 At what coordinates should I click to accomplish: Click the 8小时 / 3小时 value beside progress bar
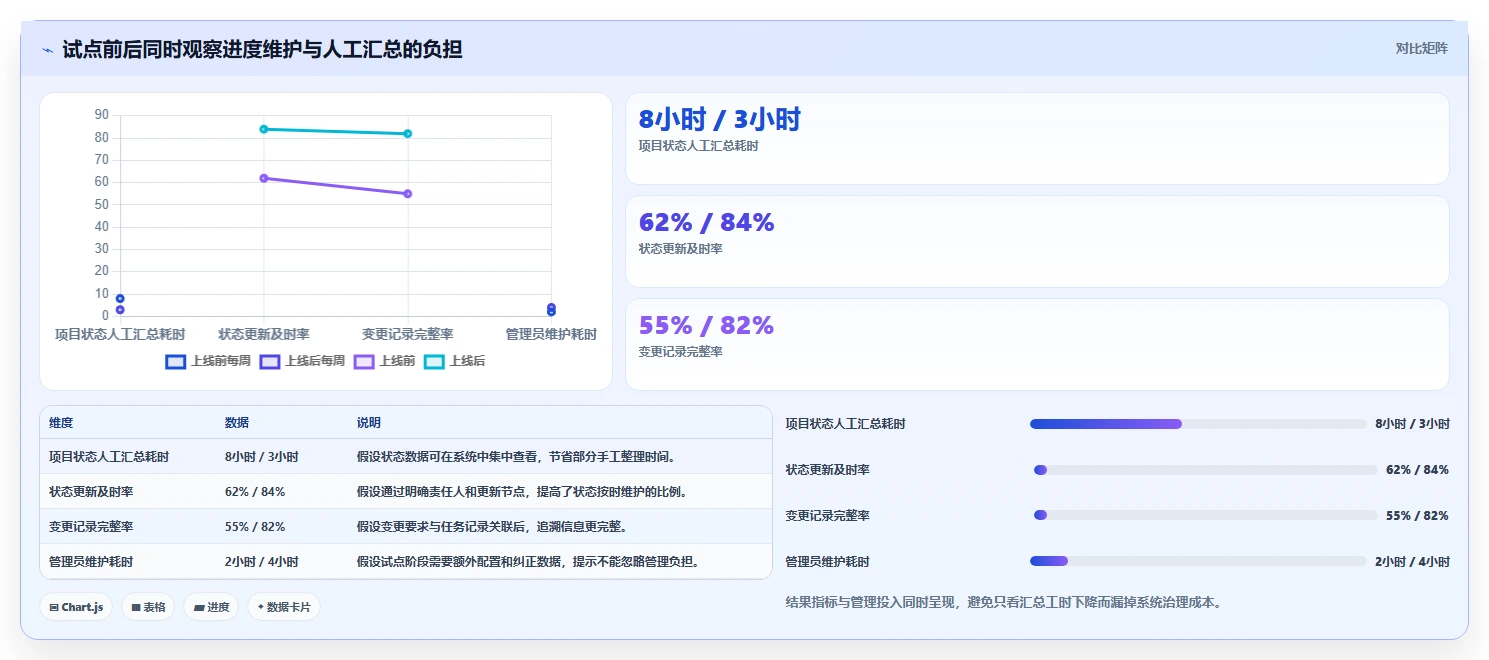tap(1412, 424)
